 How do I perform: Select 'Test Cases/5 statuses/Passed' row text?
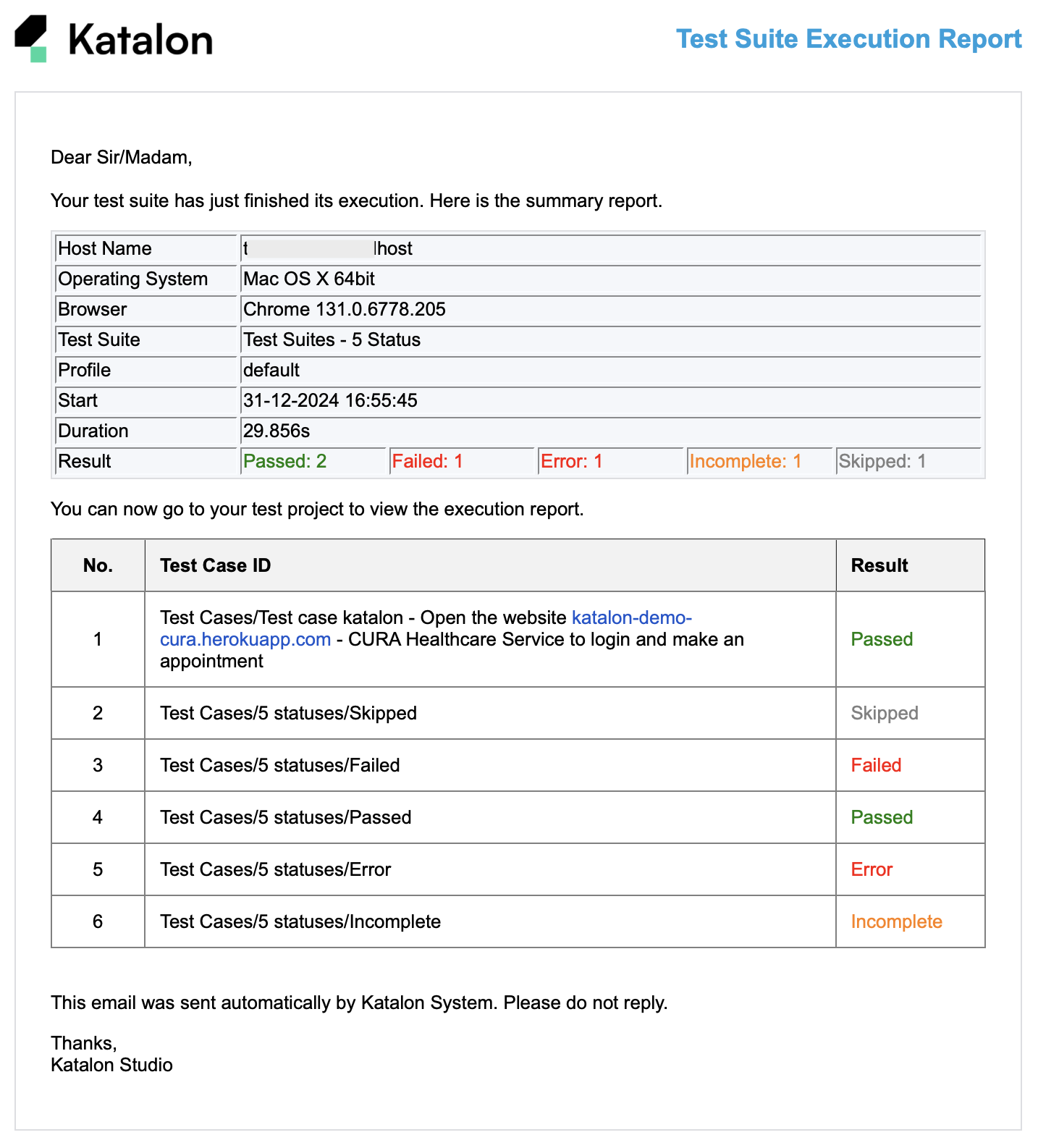pos(286,817)
